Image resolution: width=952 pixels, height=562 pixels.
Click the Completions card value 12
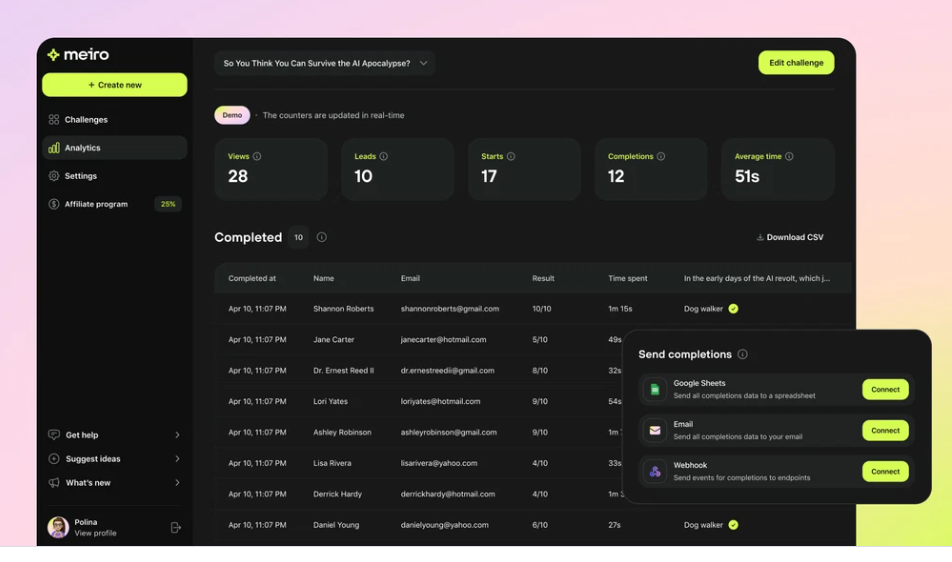coord(616,177)
